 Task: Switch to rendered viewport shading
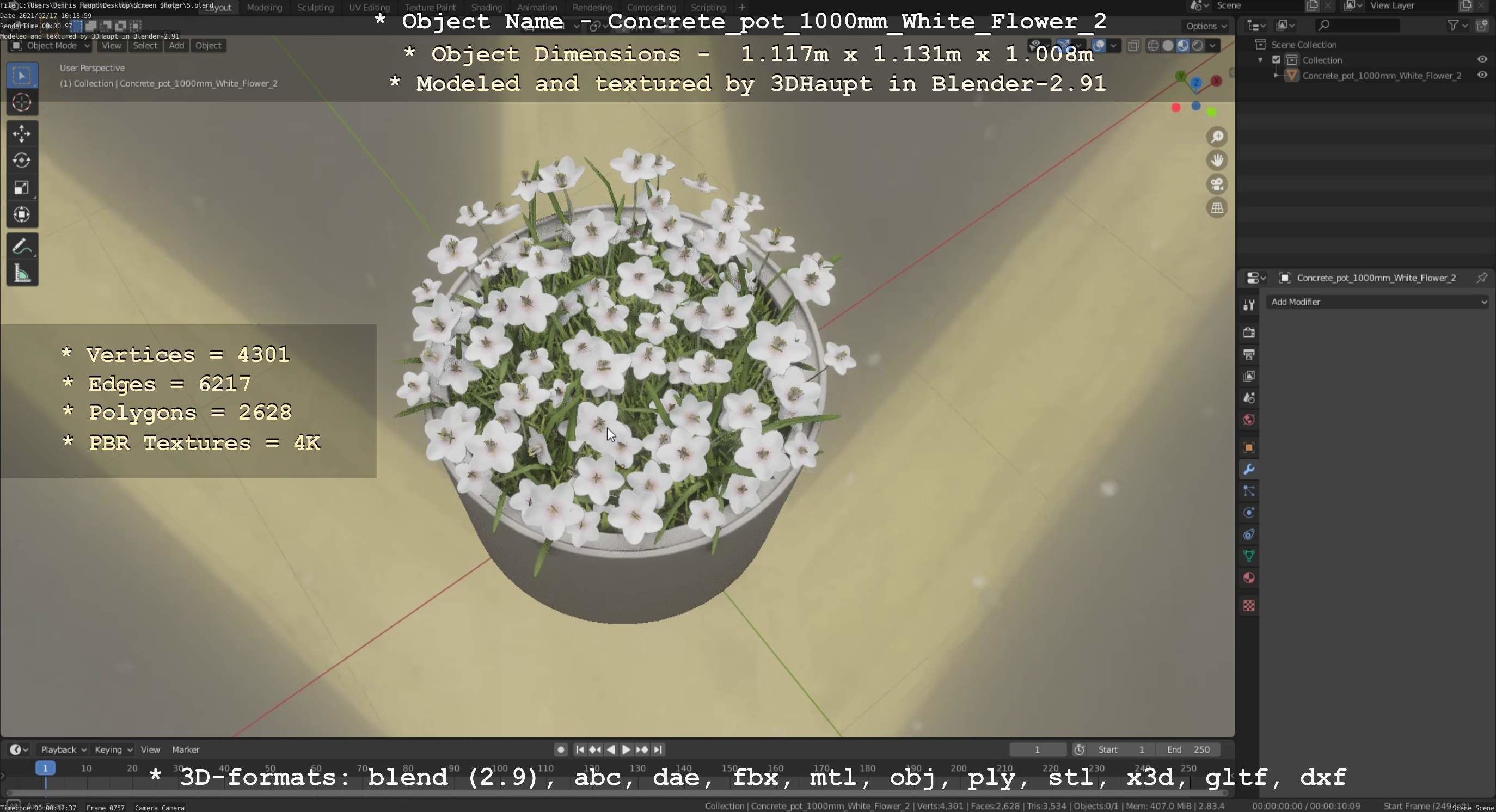[x=1198, y=45]
